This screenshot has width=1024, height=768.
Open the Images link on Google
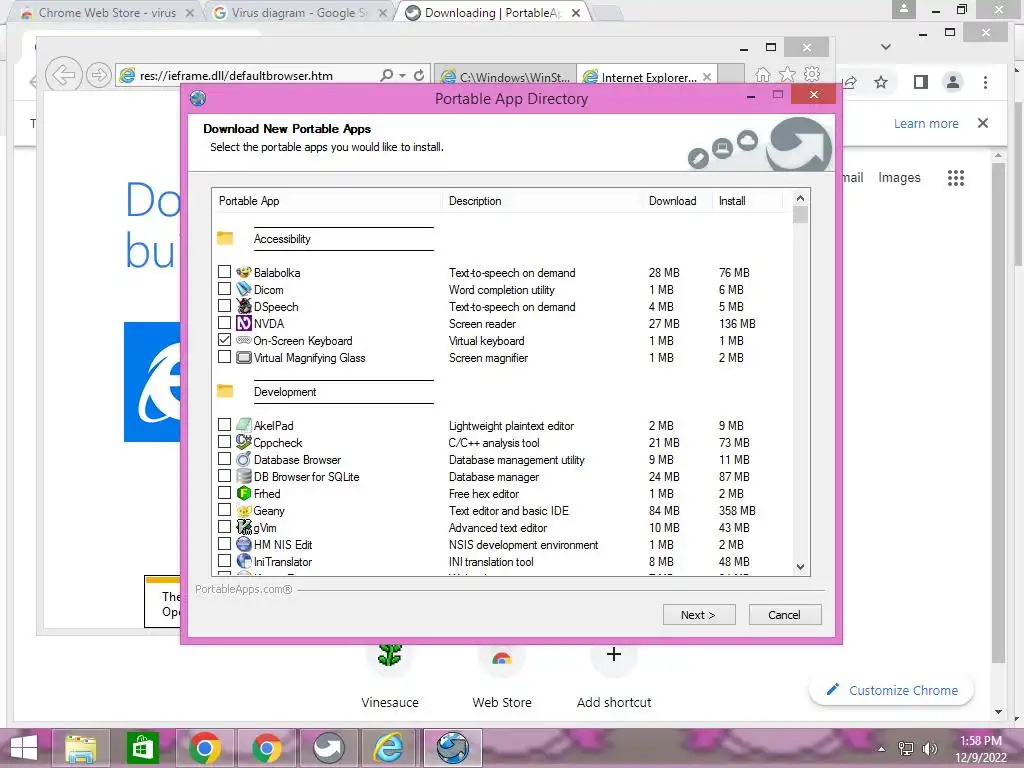899,178
